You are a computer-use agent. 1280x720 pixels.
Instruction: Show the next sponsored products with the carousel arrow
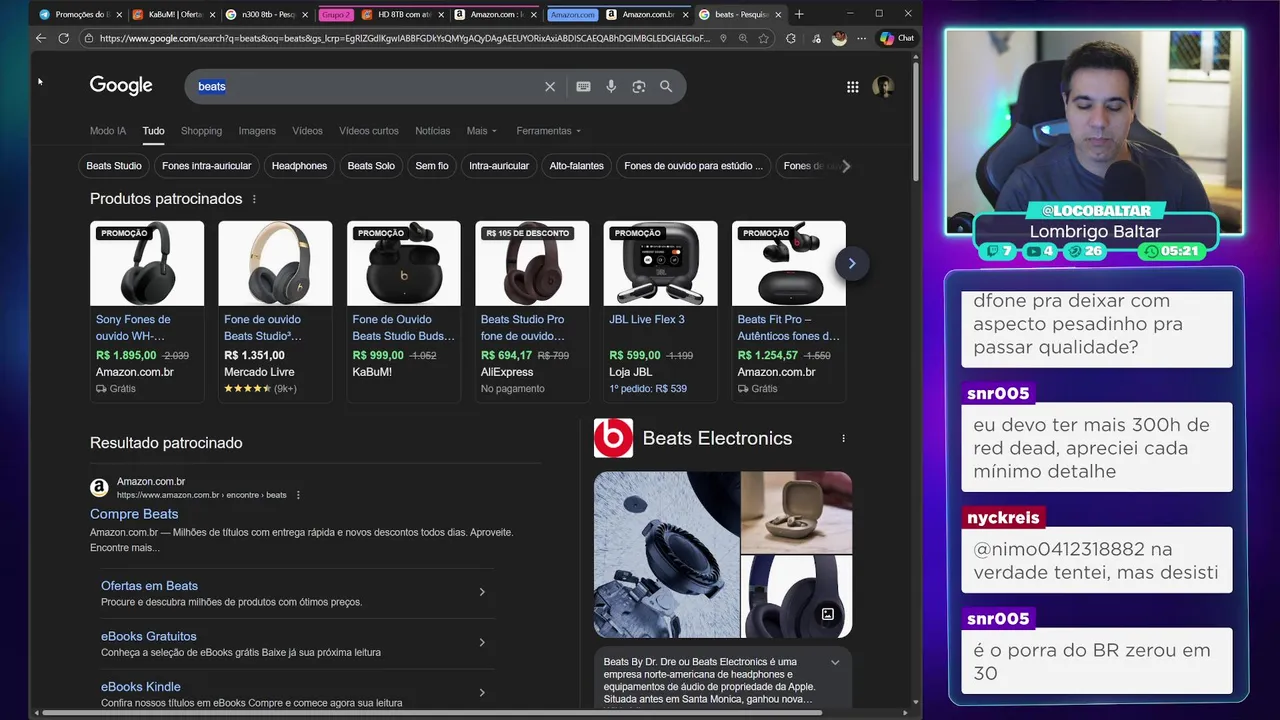tap(852, 263)
